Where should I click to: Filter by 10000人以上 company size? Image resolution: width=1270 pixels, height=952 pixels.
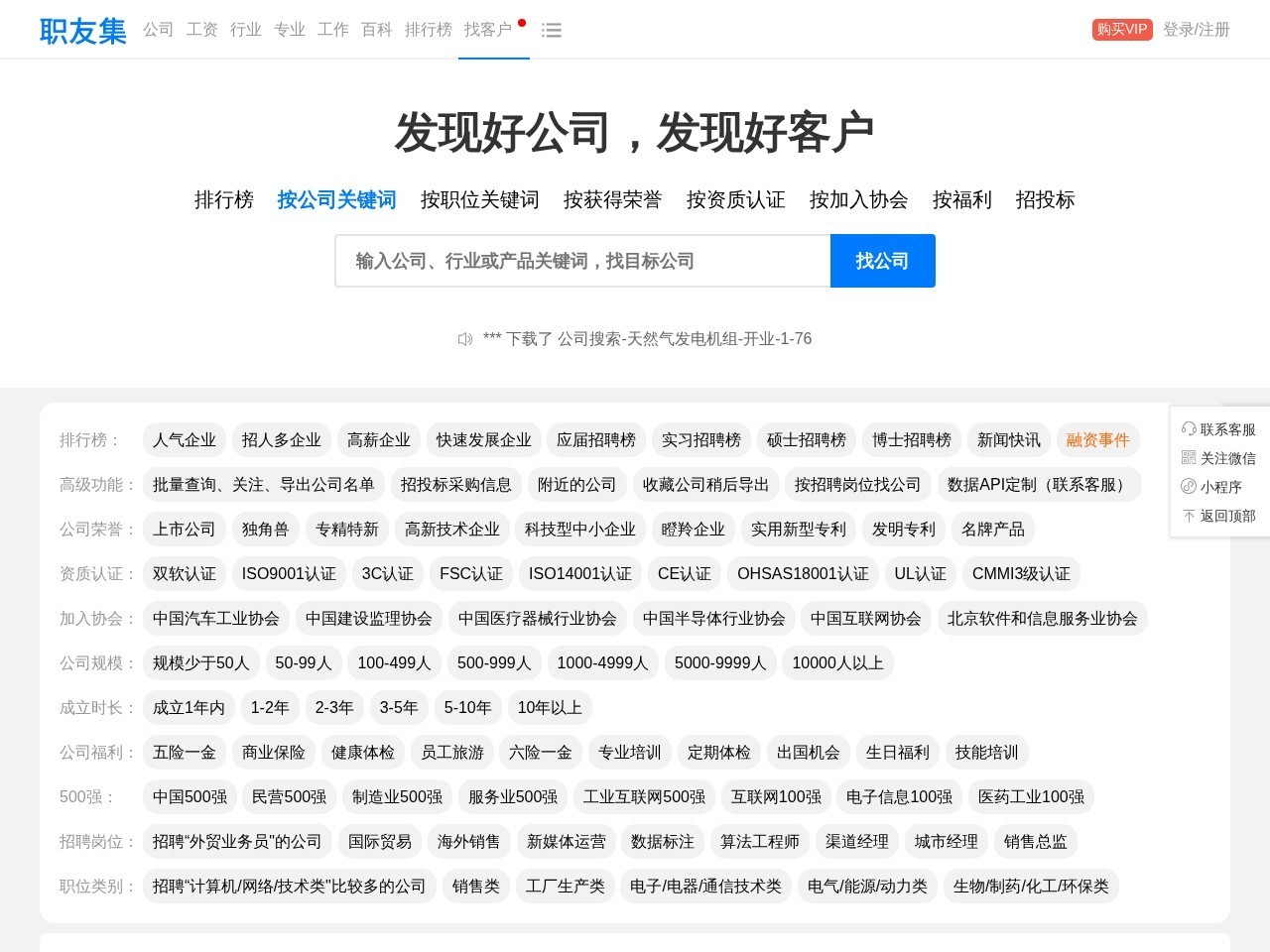tap(838, 663)
